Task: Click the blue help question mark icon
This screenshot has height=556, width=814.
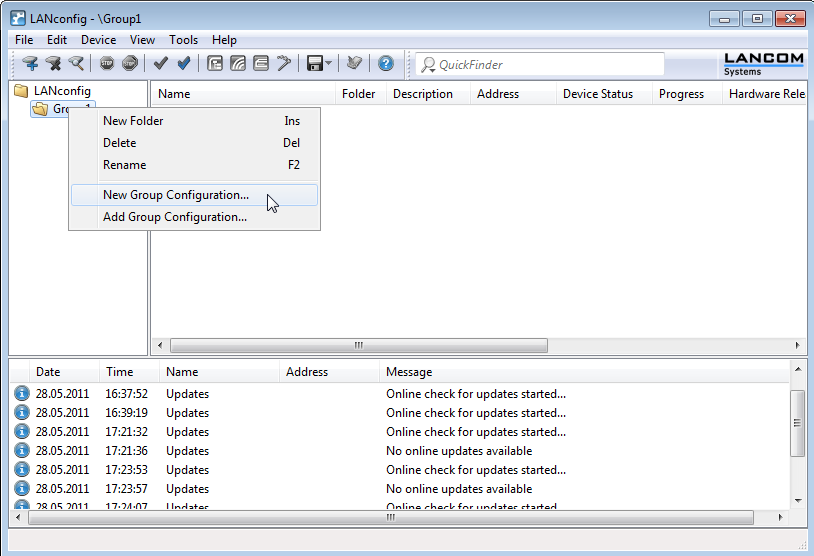Action: 386,64
